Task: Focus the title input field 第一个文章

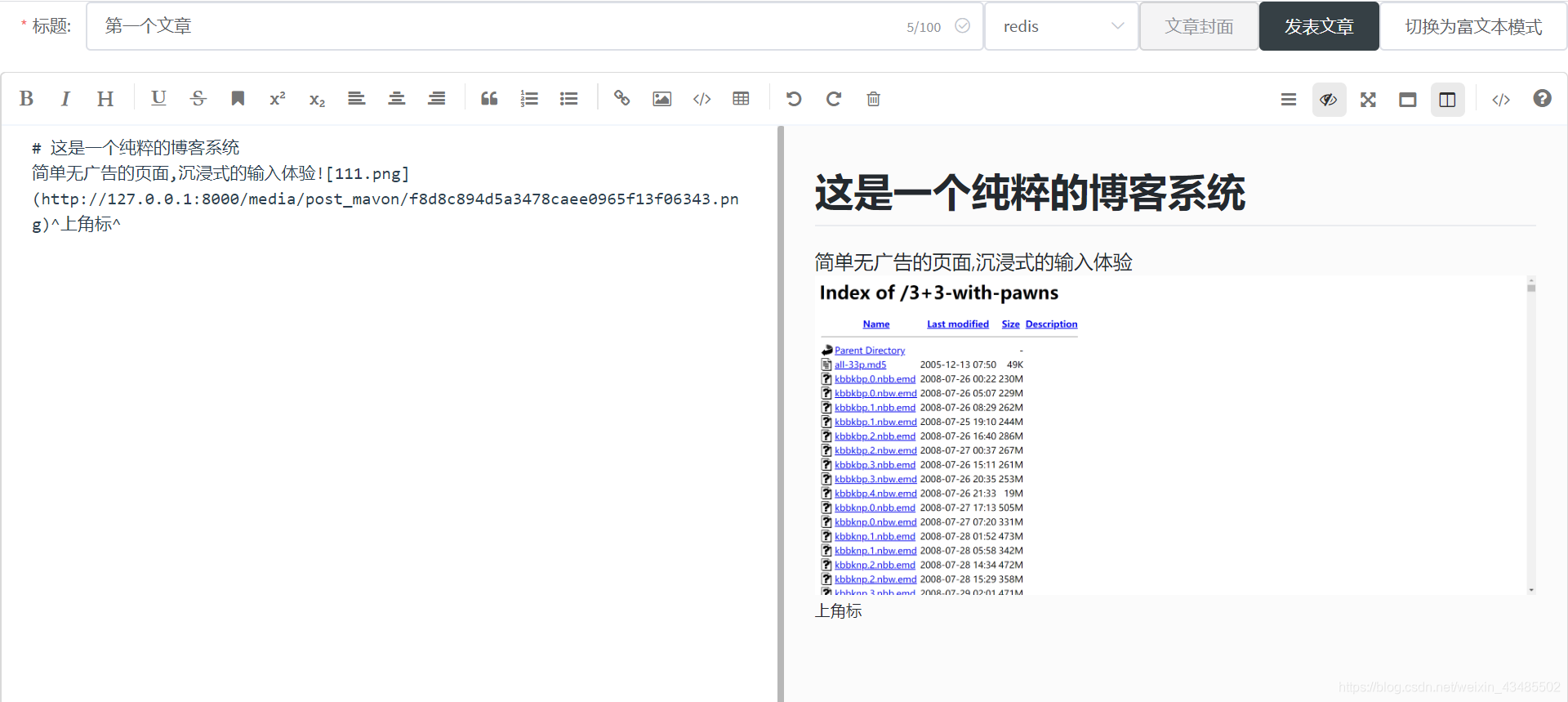Action: 534,26
